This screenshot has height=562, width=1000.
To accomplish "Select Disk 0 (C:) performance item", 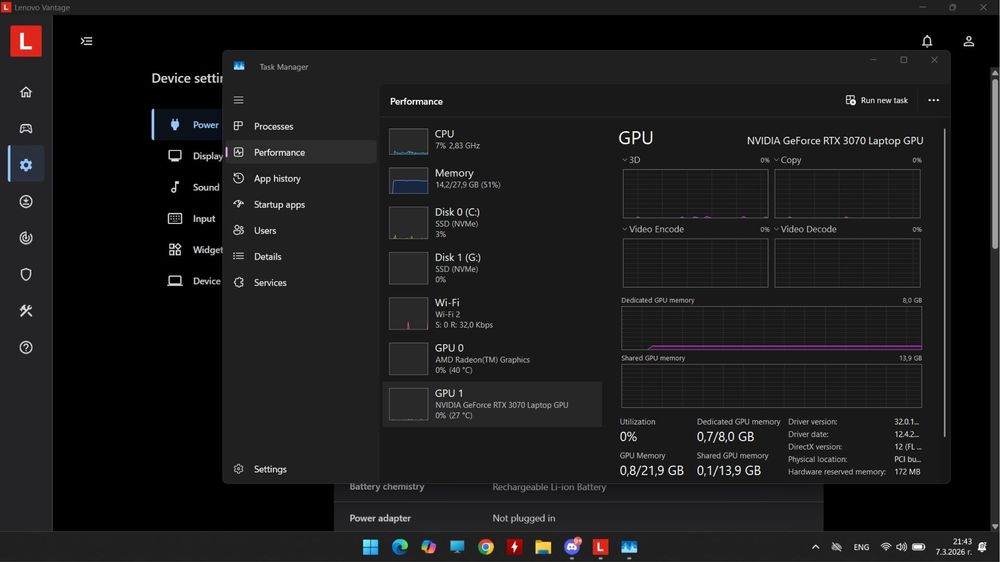I will tap(492, 222).
